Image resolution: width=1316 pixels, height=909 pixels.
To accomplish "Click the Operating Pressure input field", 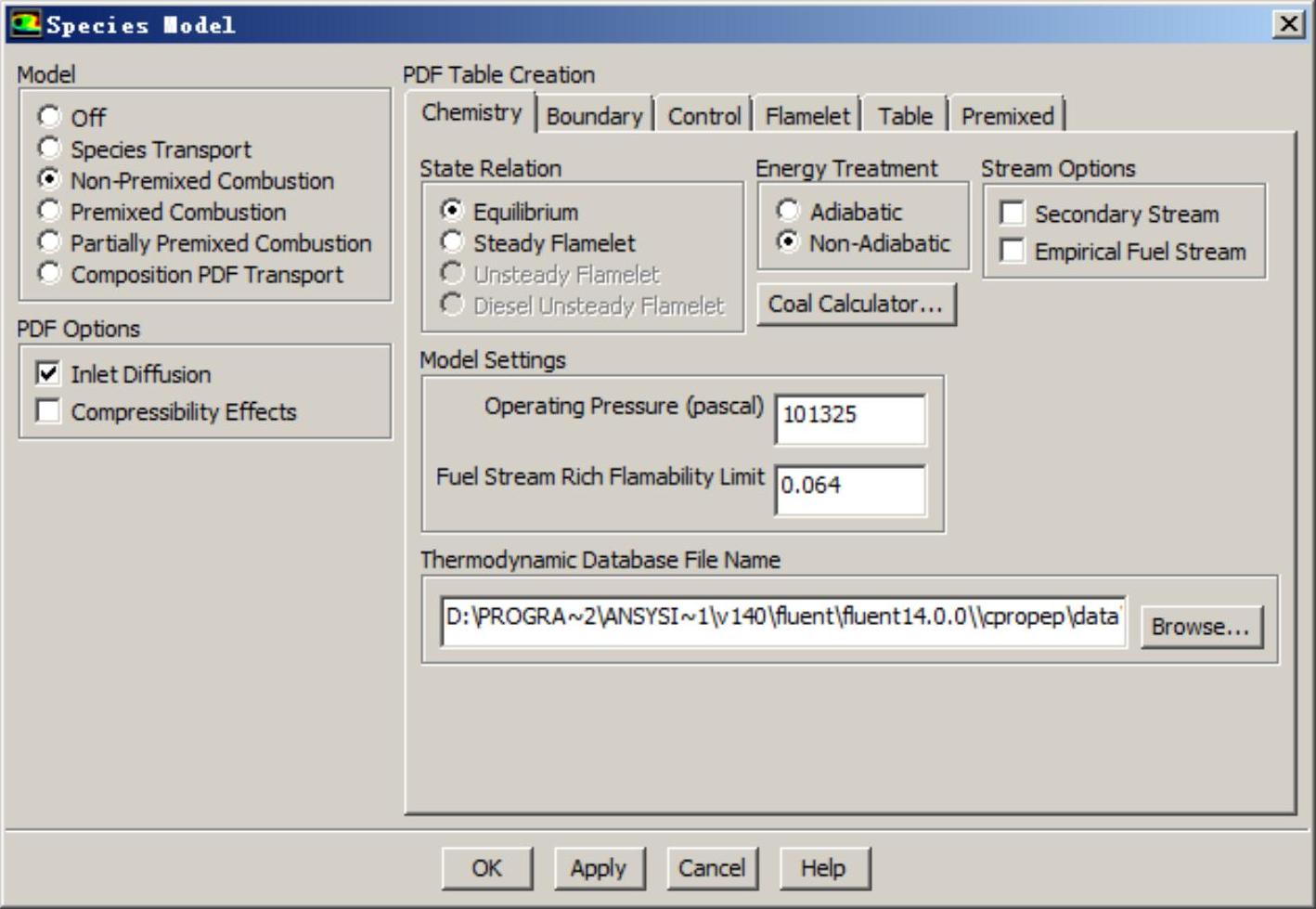I will pyautogui.click(x=849, y=416).
